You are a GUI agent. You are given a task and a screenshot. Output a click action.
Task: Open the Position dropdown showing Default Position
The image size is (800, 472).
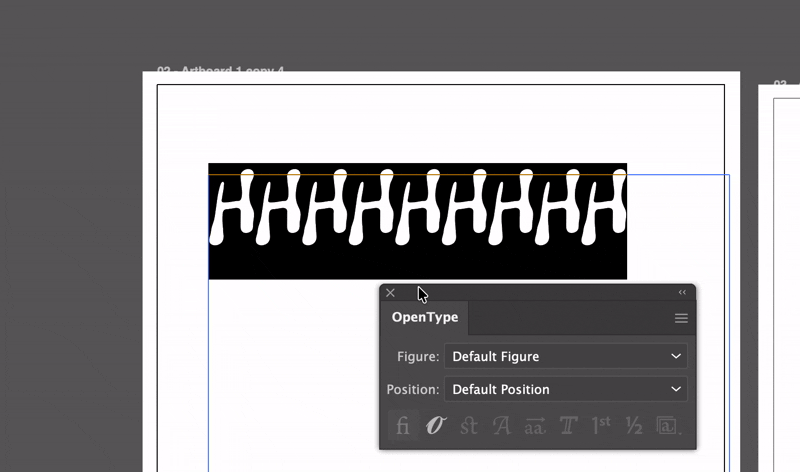[566, 389]
